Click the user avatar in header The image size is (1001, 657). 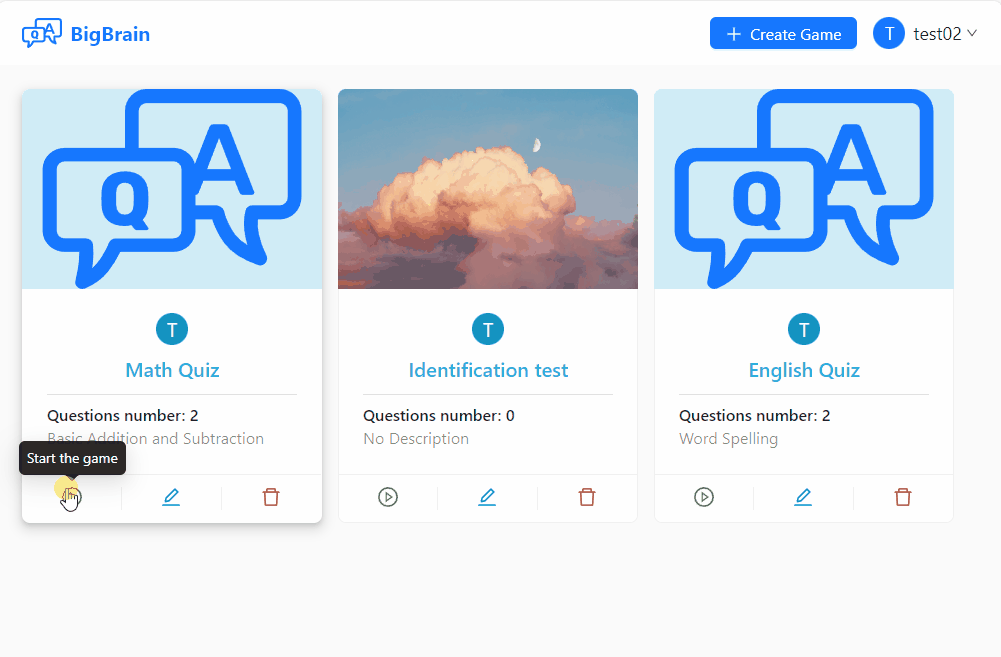point(889,34)
